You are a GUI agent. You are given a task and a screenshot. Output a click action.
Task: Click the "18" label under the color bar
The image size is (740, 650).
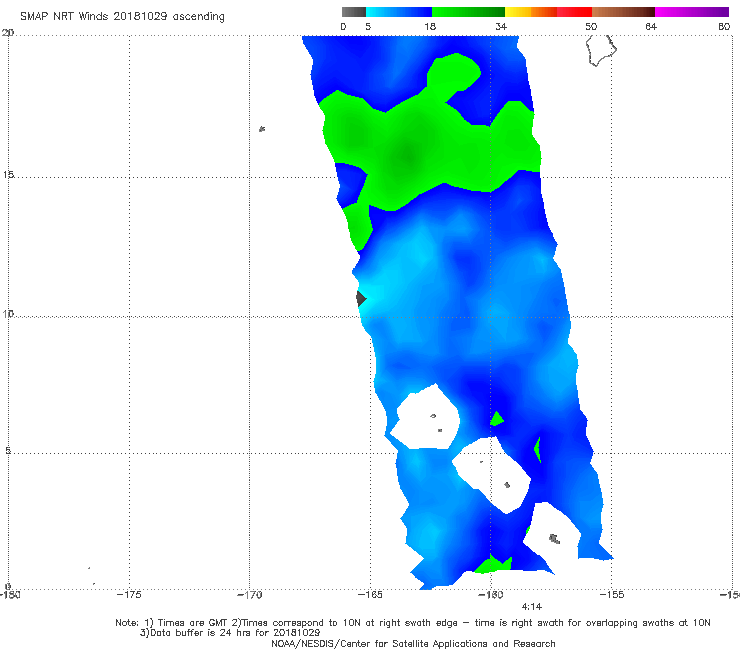tap(430, 26)
